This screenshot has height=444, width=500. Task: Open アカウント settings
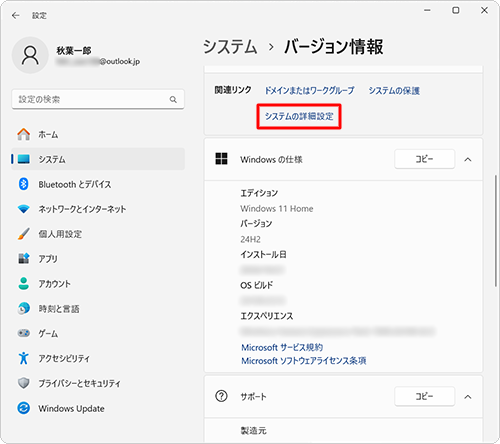tap(98, 283)
